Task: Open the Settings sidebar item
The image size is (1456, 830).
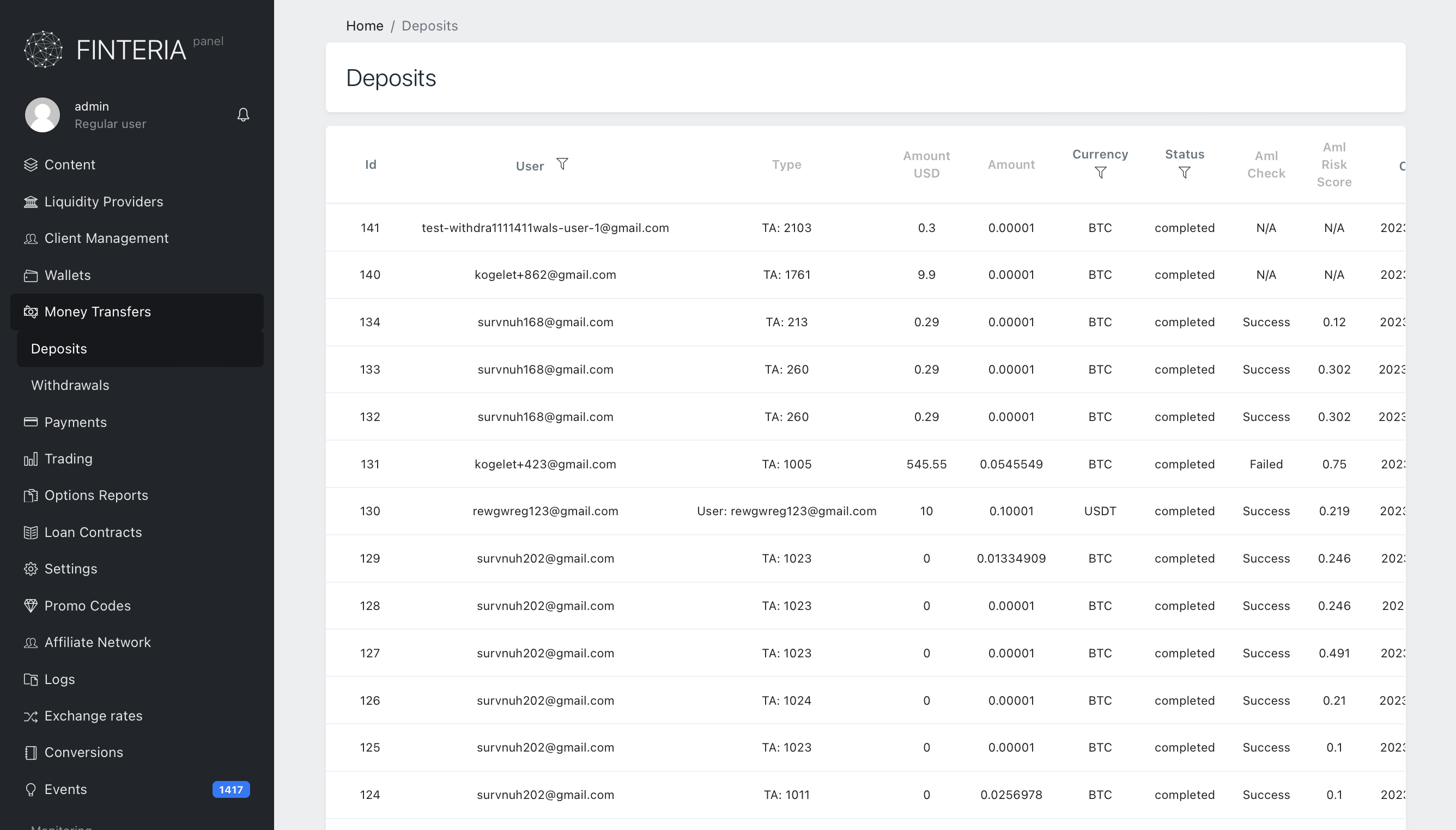Action: pos(70,569)
